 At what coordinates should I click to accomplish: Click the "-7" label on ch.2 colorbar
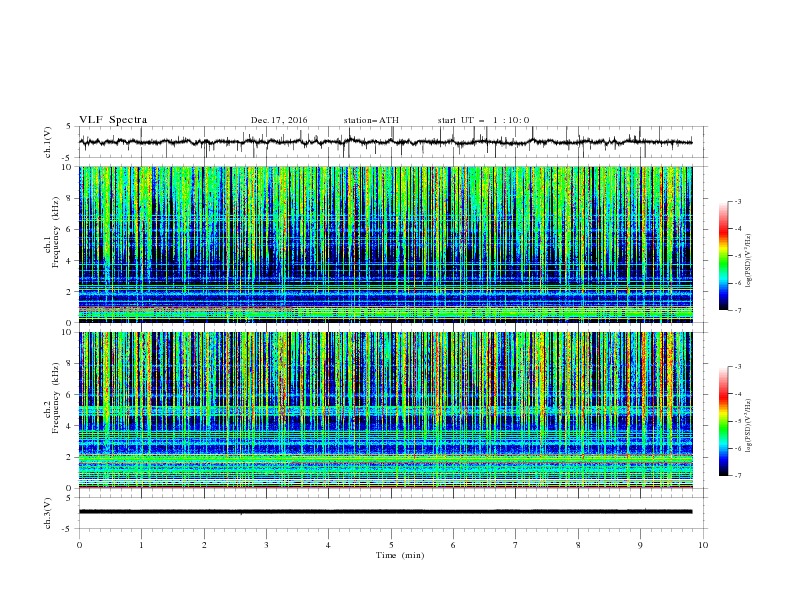click(x=737, y=475)
